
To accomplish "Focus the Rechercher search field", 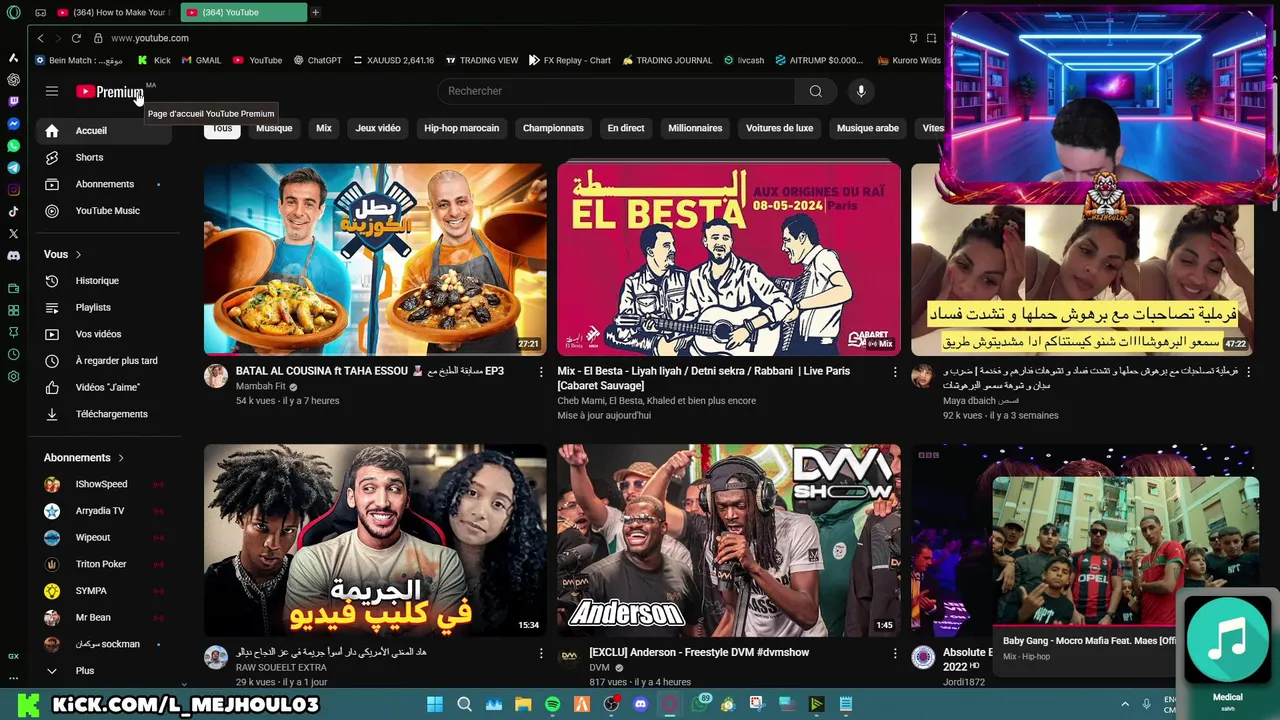I will click(x=616, y=91).
